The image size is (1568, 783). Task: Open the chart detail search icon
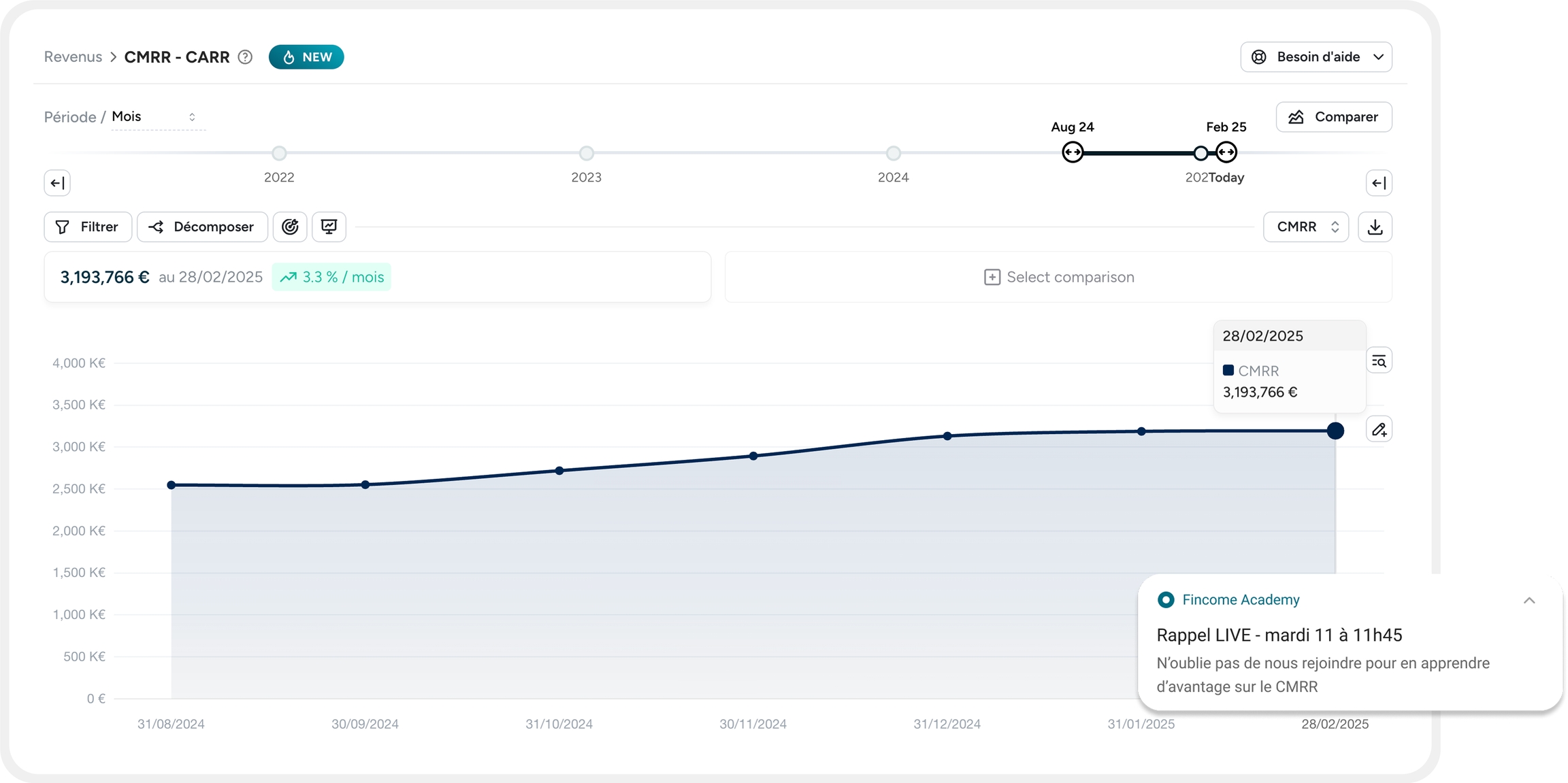1379,361
